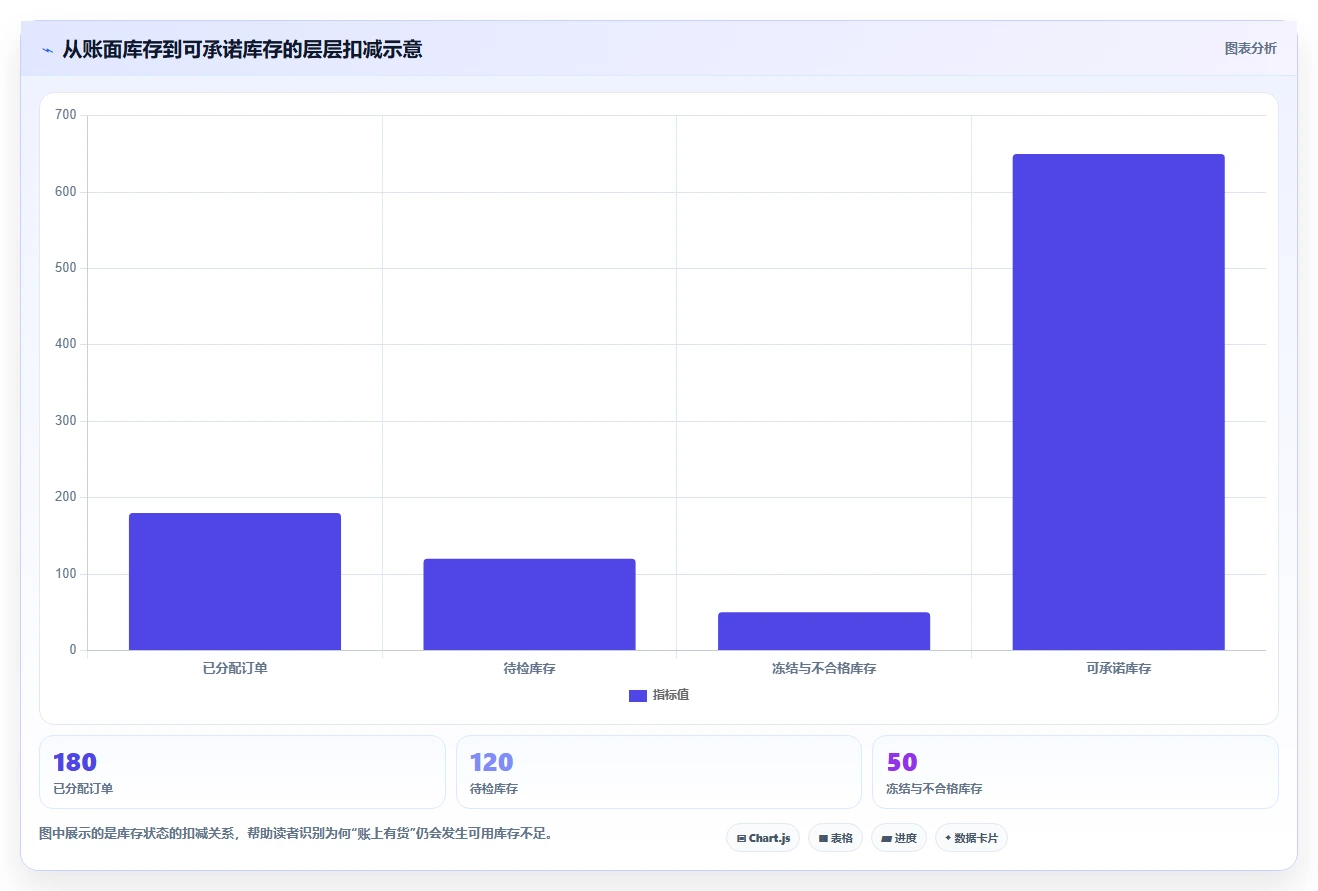Click x-axis label 冻结与不合格库存
This screenshot has width=1318, height=891.
pos(824,668)
